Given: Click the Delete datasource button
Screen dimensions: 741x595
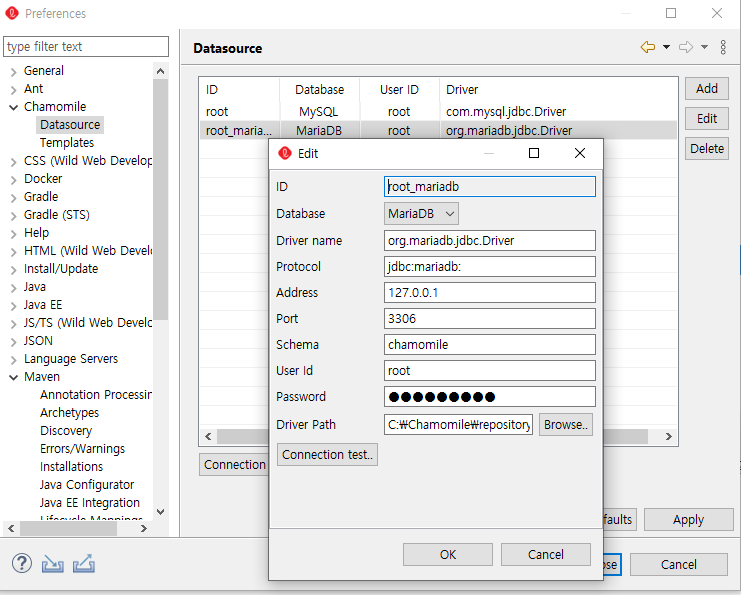Looking at the screenshot, I should 707,148.
